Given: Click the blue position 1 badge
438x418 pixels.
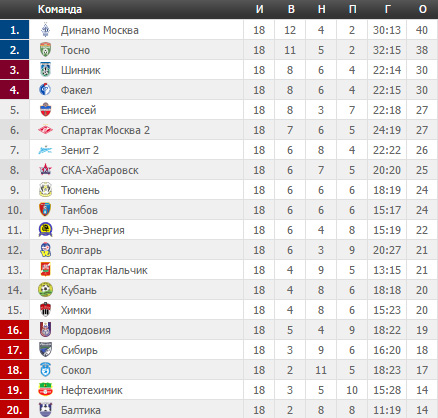Looking at the screenshot, I should pos(15,30).
